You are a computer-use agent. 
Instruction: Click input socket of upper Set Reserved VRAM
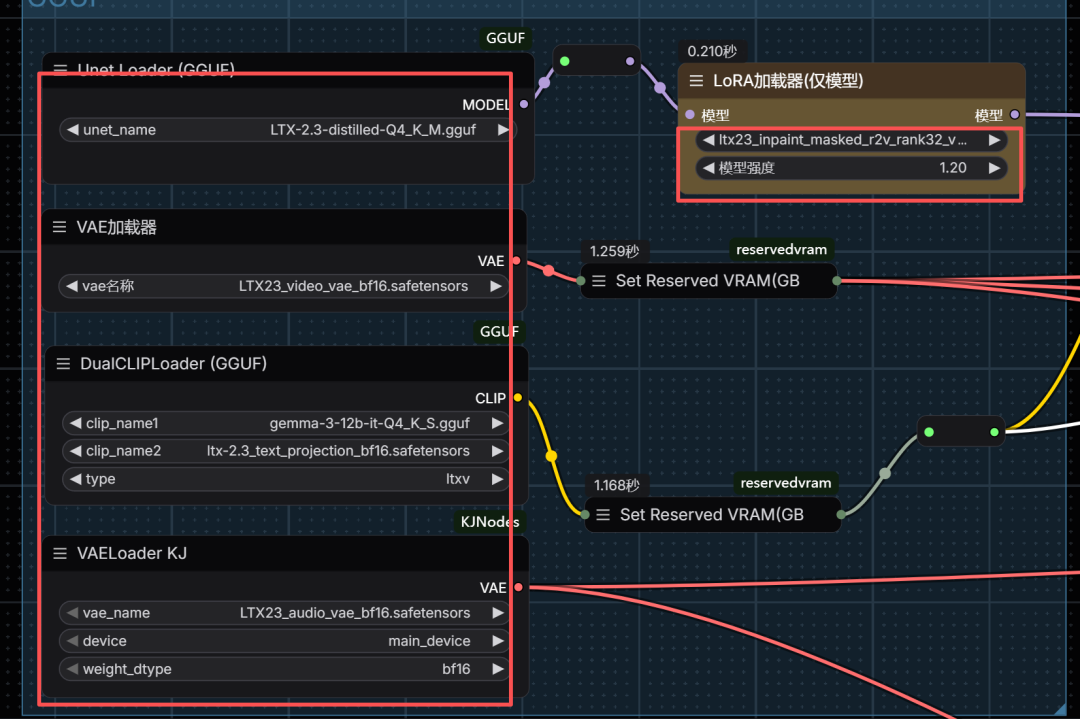click(x=581, y=281)
